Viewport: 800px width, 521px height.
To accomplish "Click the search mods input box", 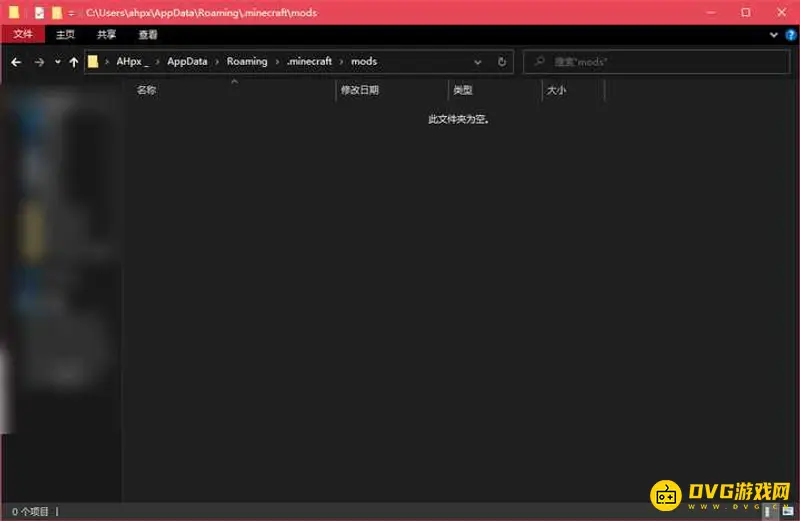I will [660, 62].
